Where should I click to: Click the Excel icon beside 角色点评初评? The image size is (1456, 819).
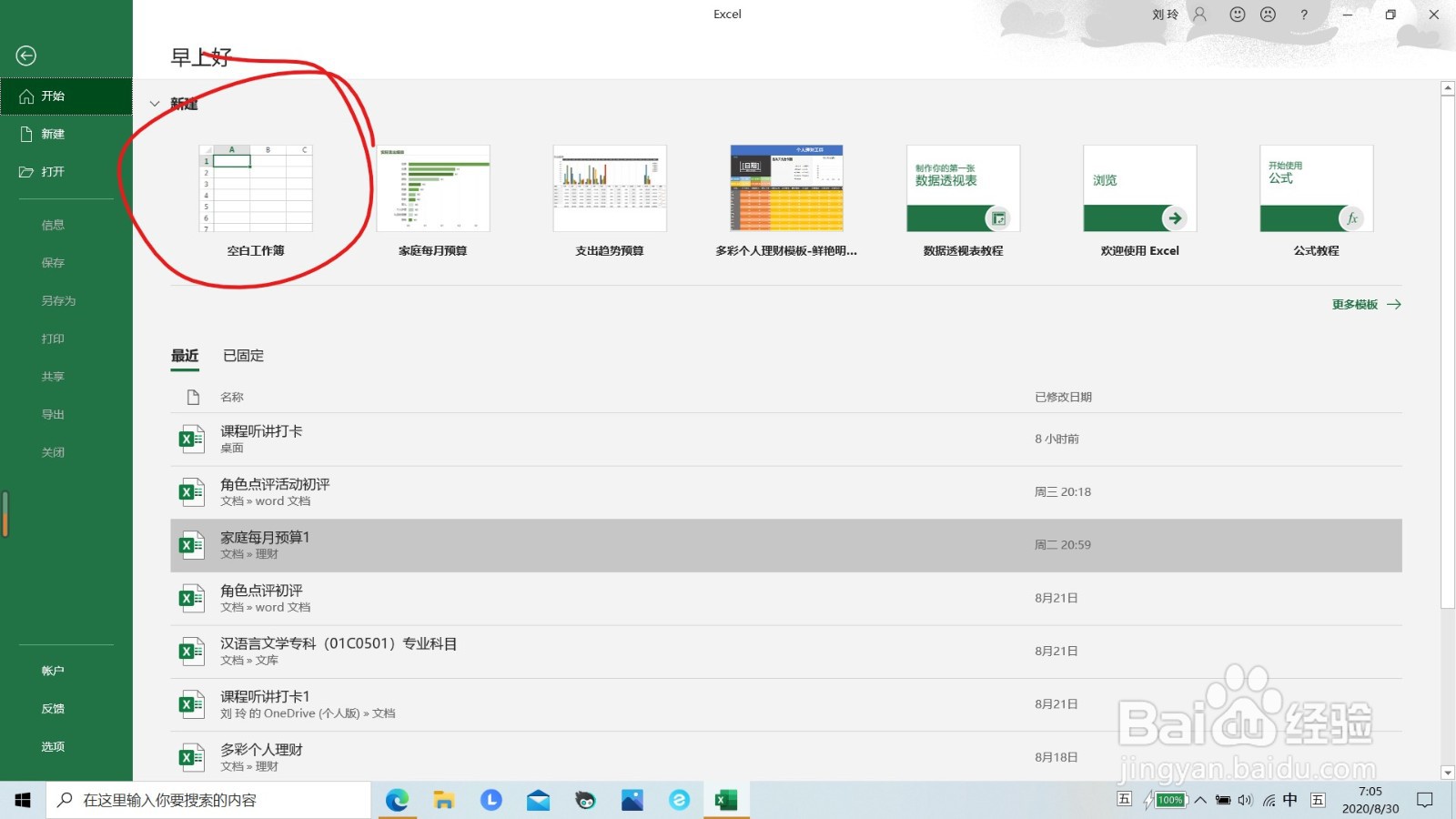191,599
